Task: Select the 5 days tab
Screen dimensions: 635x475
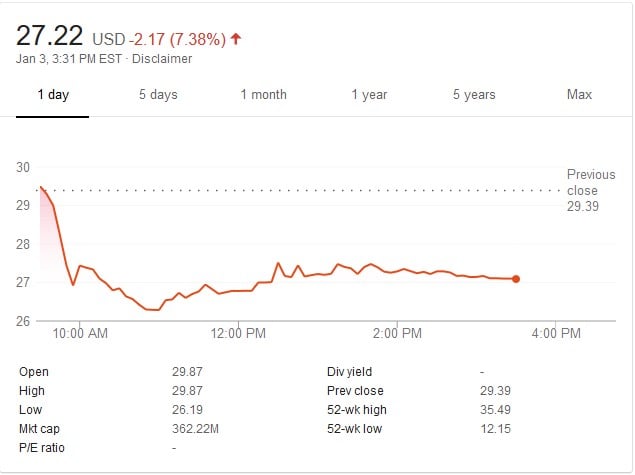Action: (x=157, y=95)
